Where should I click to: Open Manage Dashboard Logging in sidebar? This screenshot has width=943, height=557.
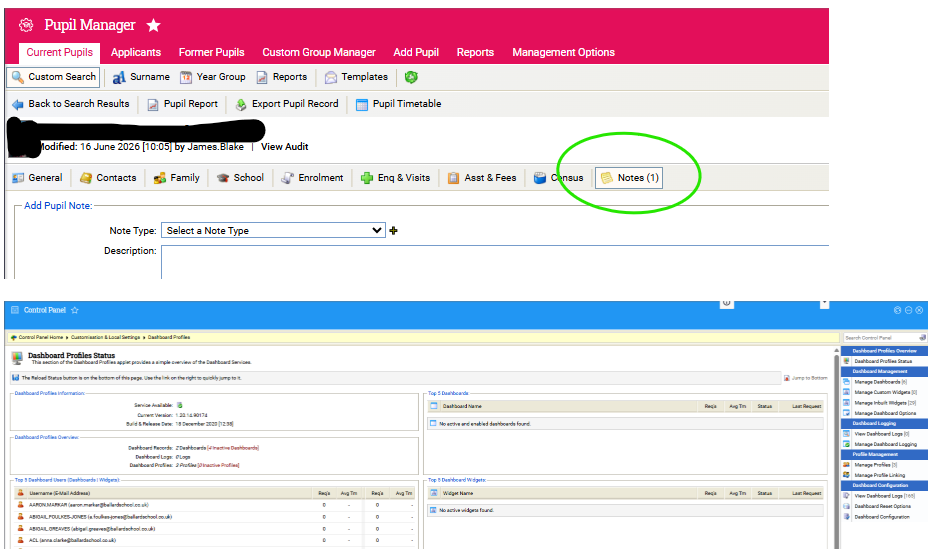pyautogui.click(x=885, y=445)
